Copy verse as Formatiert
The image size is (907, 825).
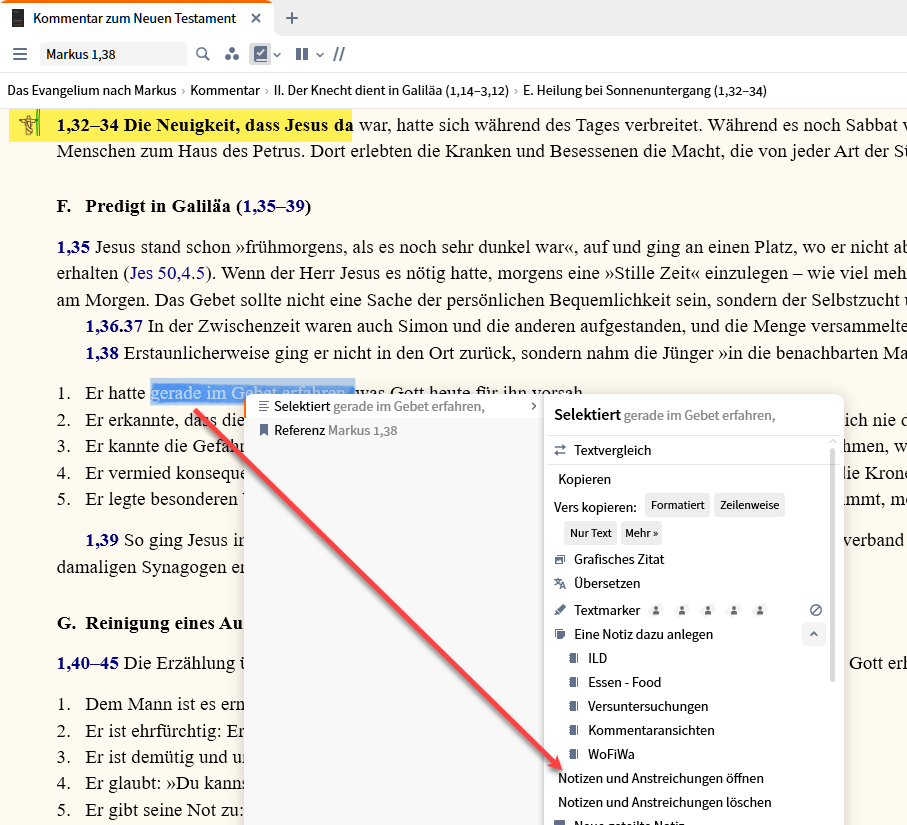(677, 505)
